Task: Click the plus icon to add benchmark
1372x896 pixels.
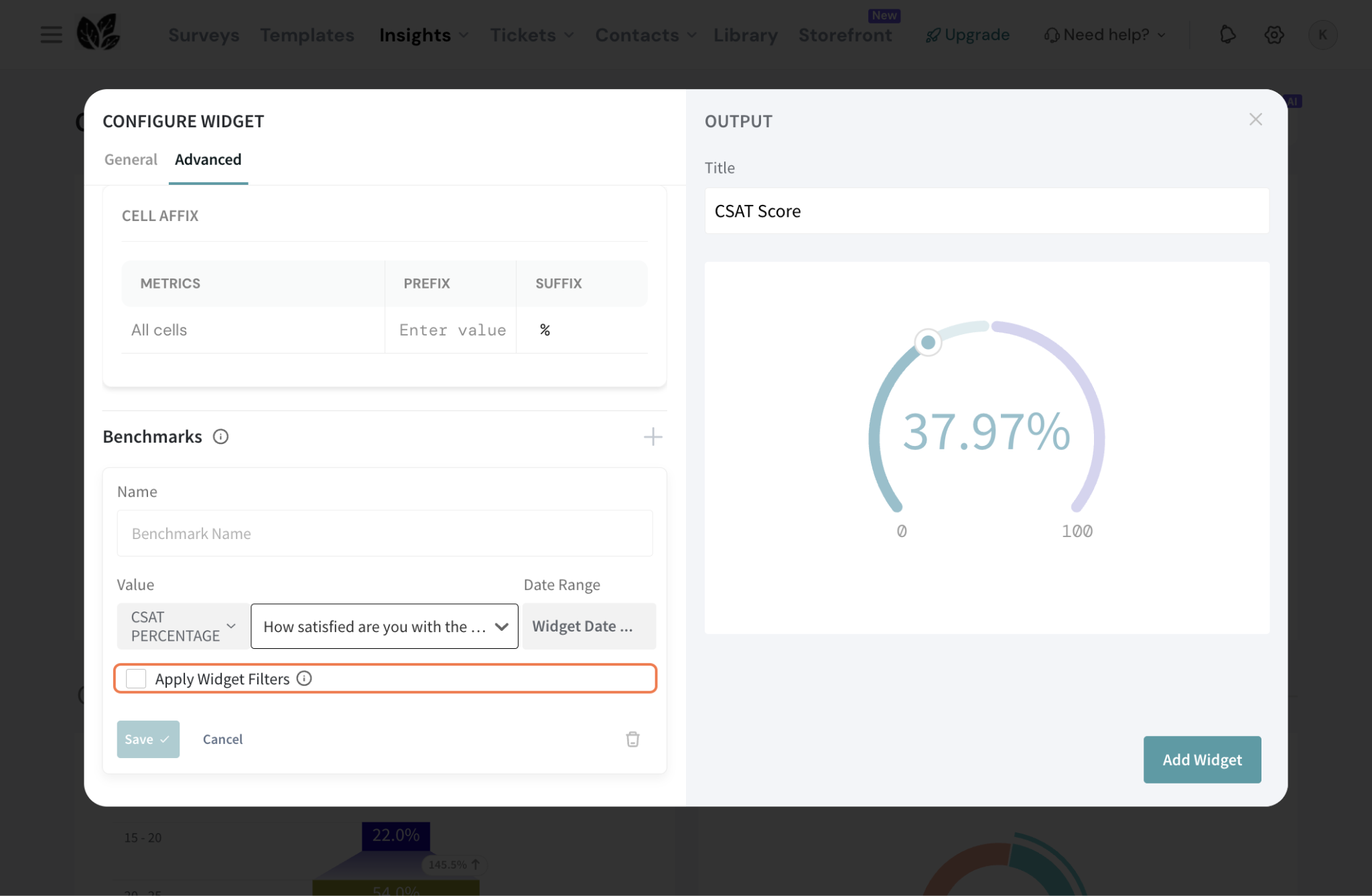Action: [x=653, y=437]
